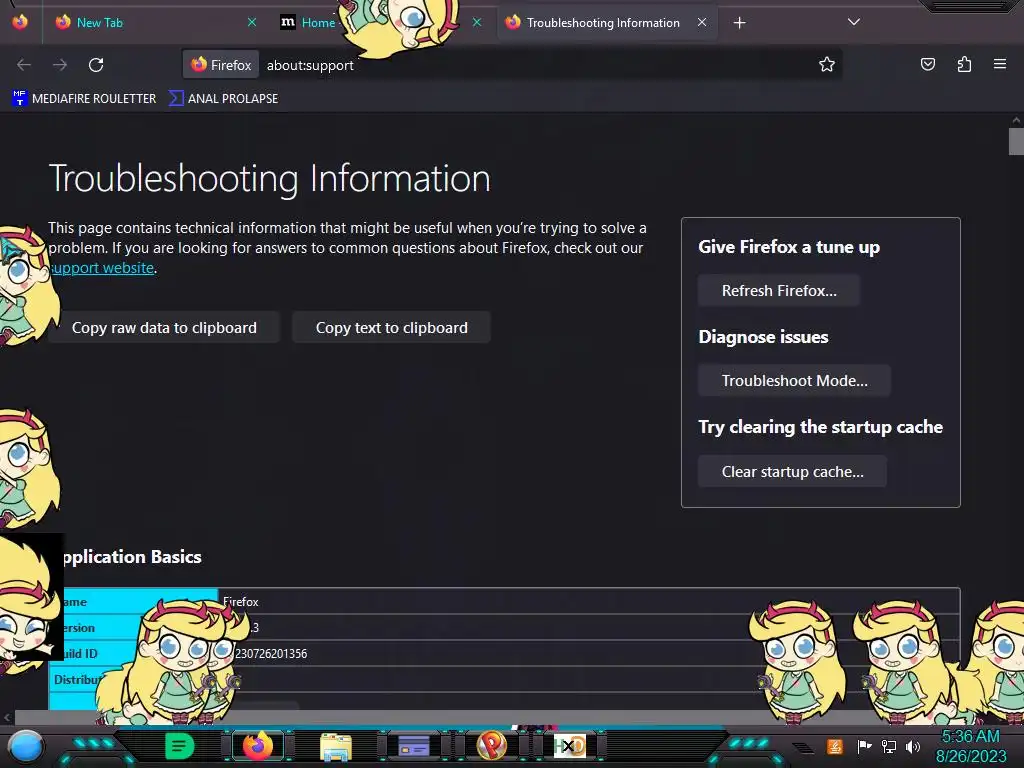Viewport: 1024px width, 768px height.
Task: Open File Explorer from the taskbar
Action: click(x=336, y=747)
